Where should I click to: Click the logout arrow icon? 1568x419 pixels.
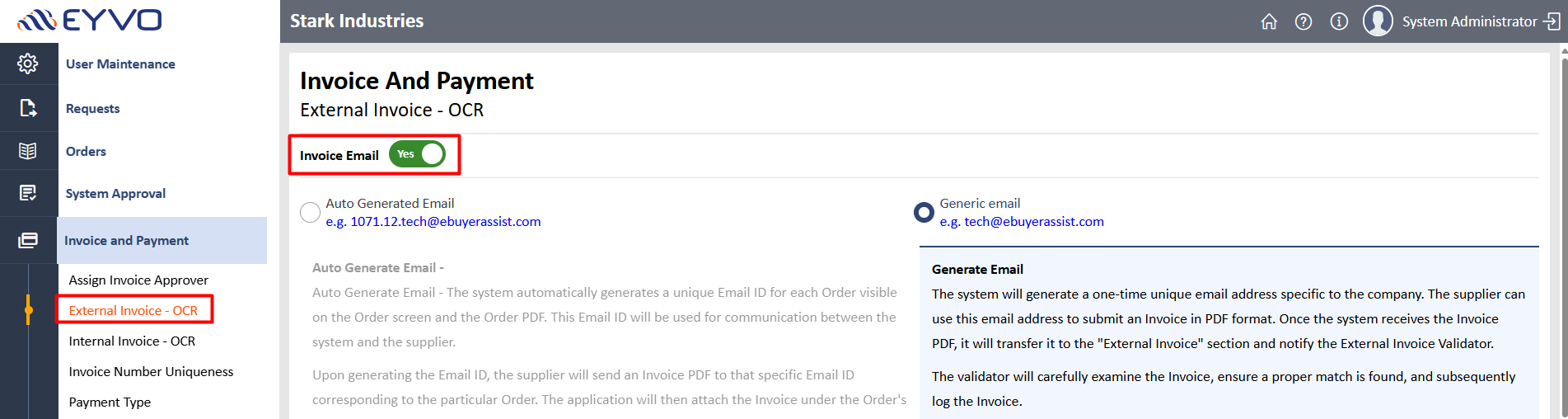point(1552,21)
